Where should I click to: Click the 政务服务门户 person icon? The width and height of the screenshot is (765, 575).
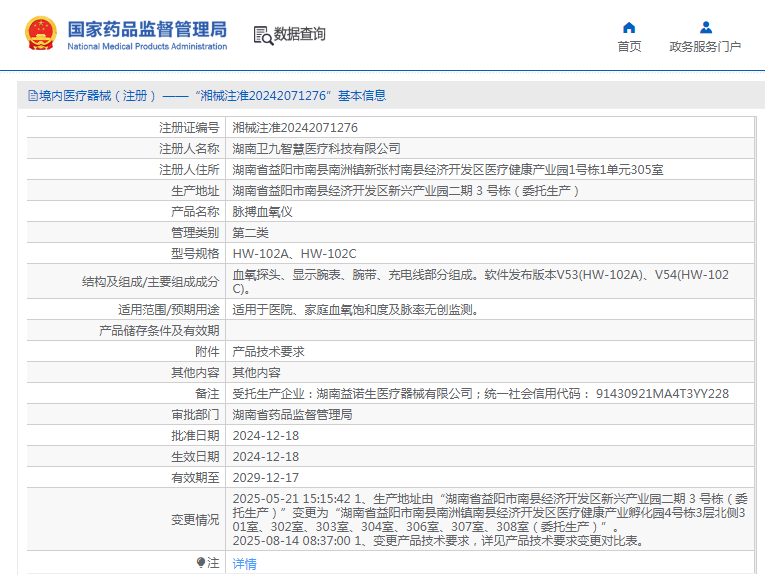point(705,27)
